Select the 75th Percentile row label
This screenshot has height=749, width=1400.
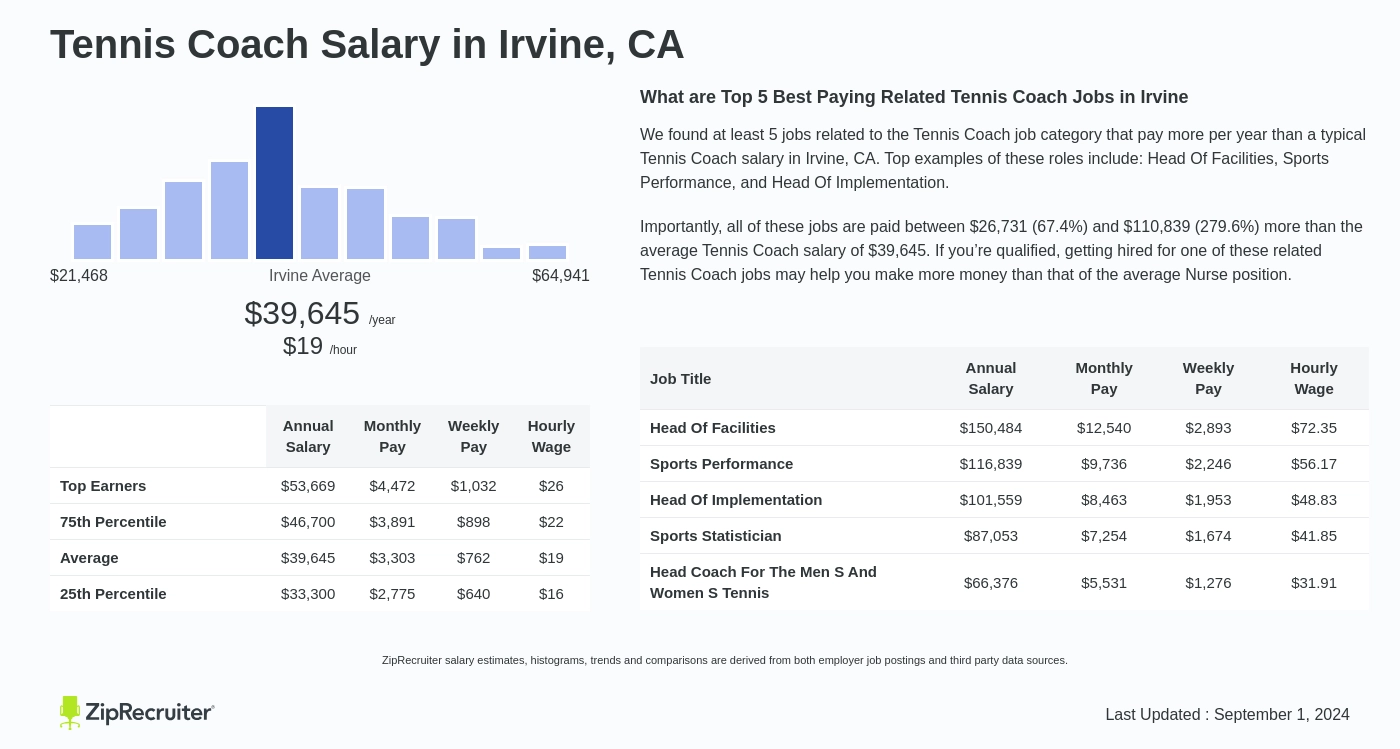(113, 522)
